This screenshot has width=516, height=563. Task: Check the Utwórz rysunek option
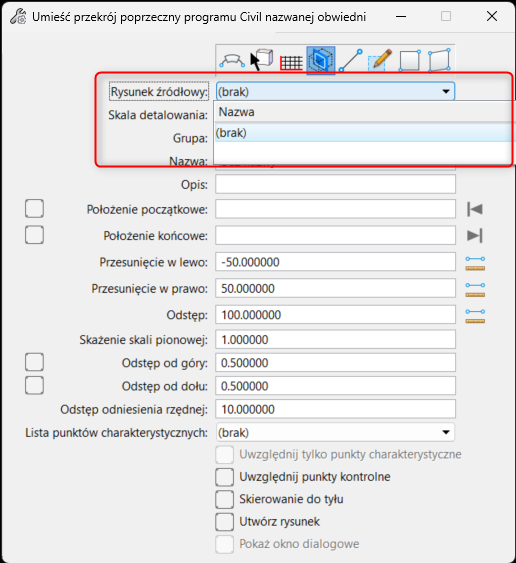[x=224, y=522]
